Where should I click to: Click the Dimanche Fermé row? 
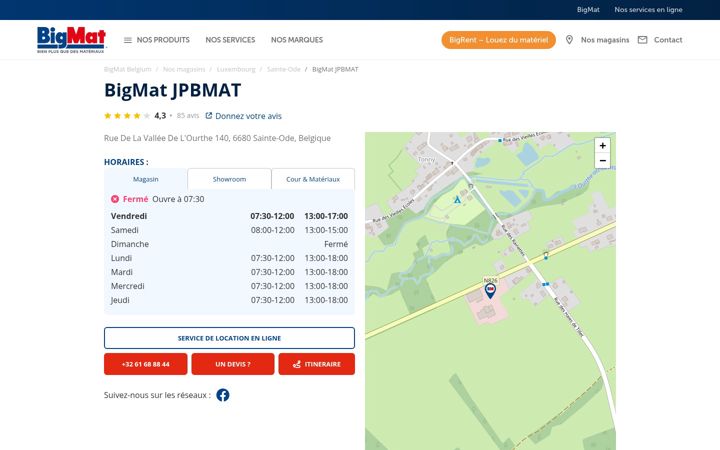pos(229,244)
